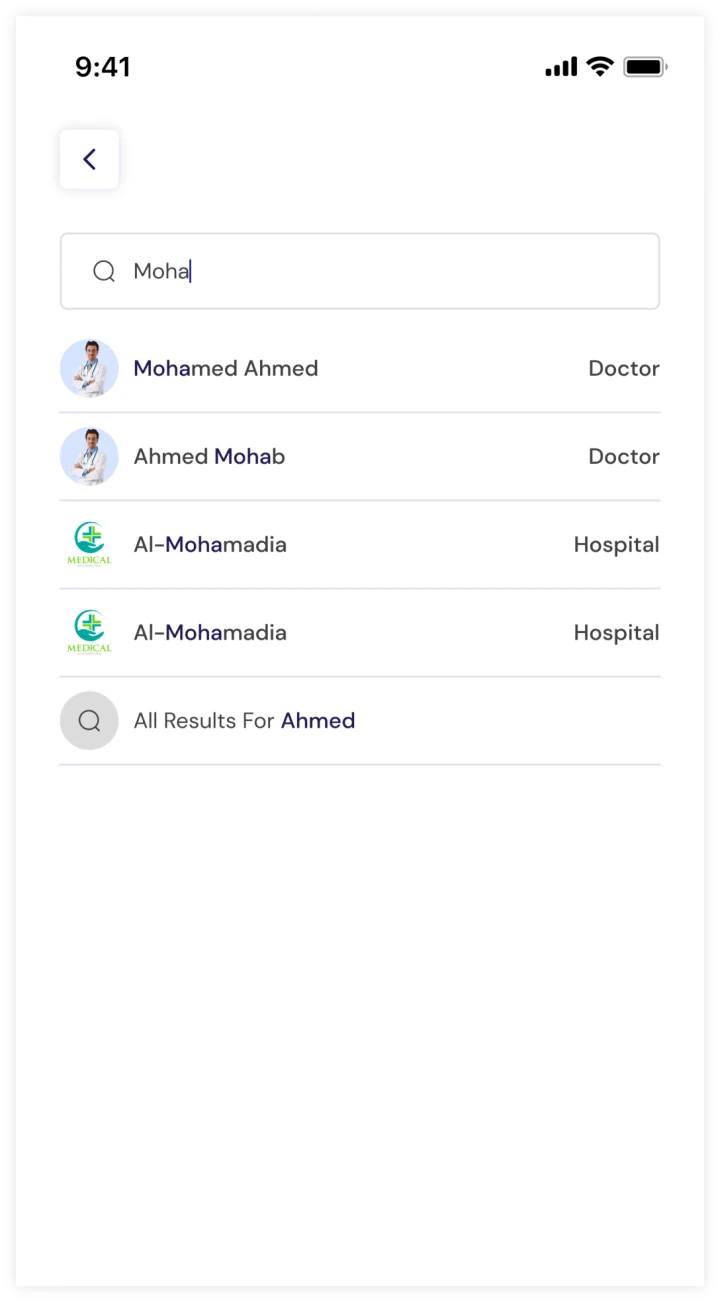Click the magnifier icon in search field
Viewport: 720px width, 1302px height.
tap(104, 271)
